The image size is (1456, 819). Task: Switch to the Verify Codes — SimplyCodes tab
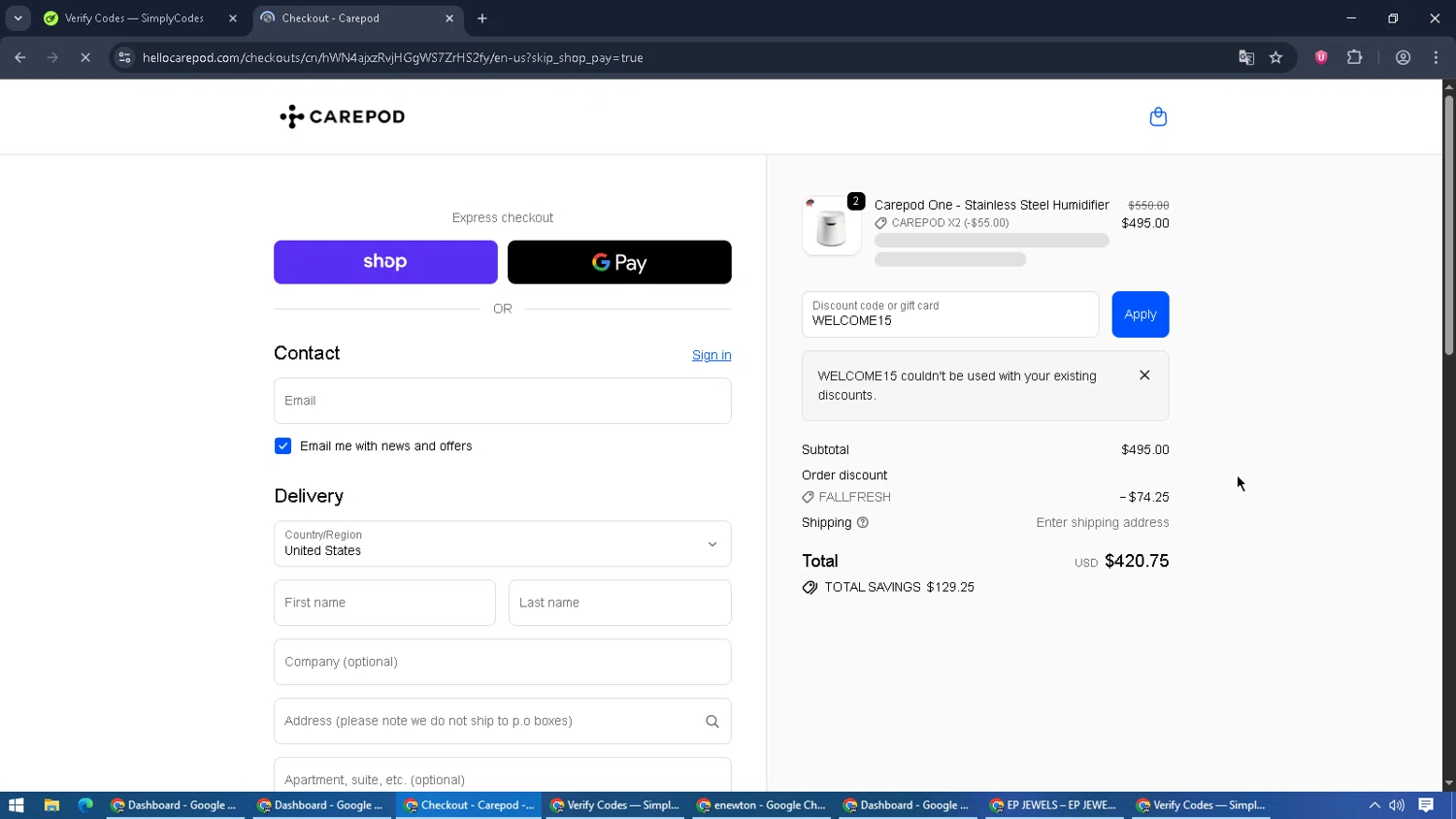136,17
